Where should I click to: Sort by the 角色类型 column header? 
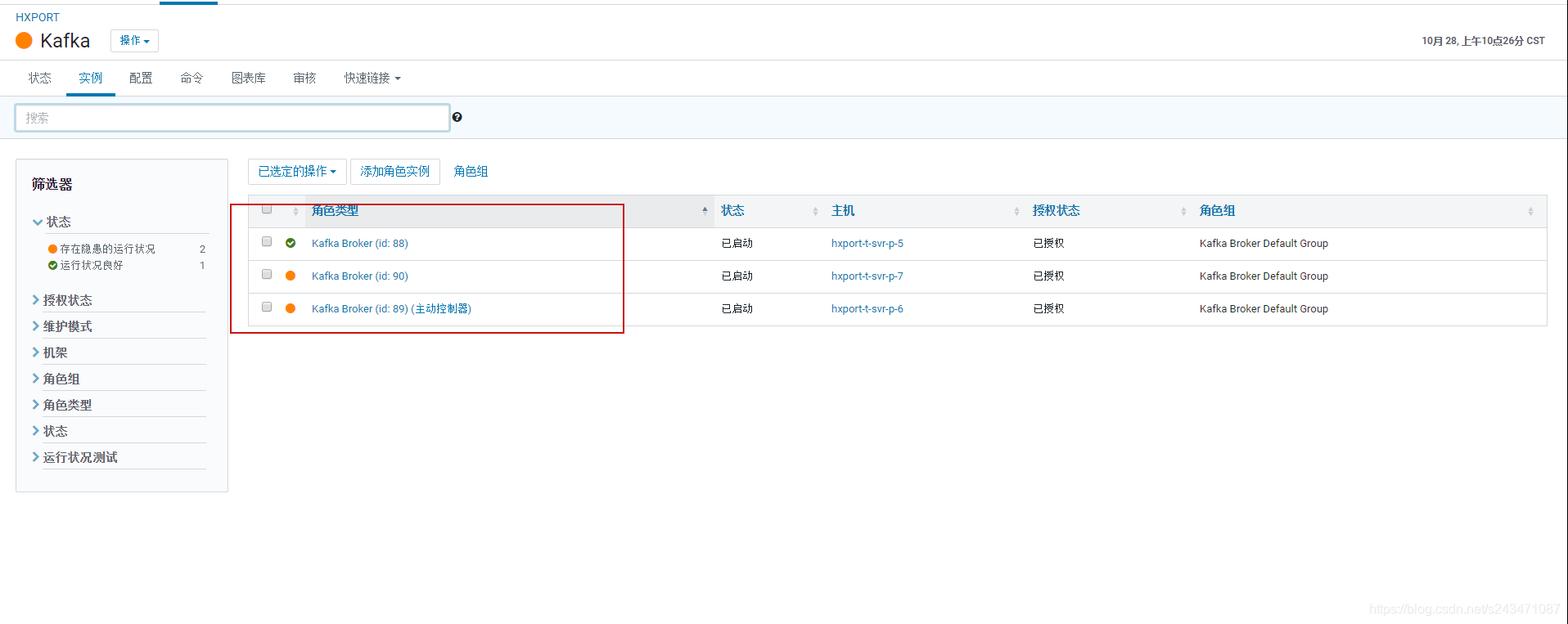335,210
